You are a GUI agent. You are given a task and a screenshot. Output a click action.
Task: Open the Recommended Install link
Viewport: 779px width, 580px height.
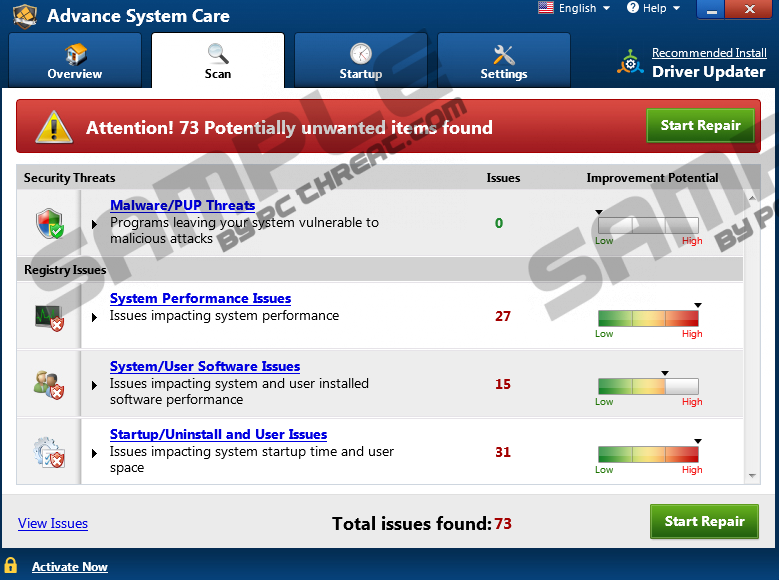pyautogui.click(x=709, y=53)
